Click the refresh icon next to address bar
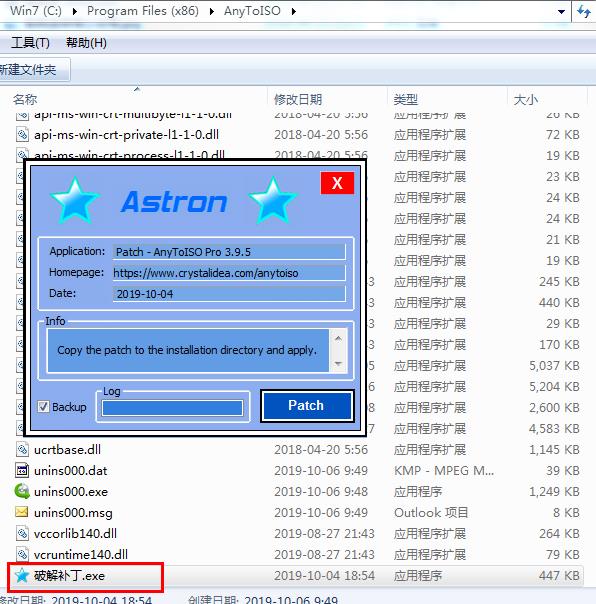This screenshot has width=596, height=604. click(x=584, y=12)
